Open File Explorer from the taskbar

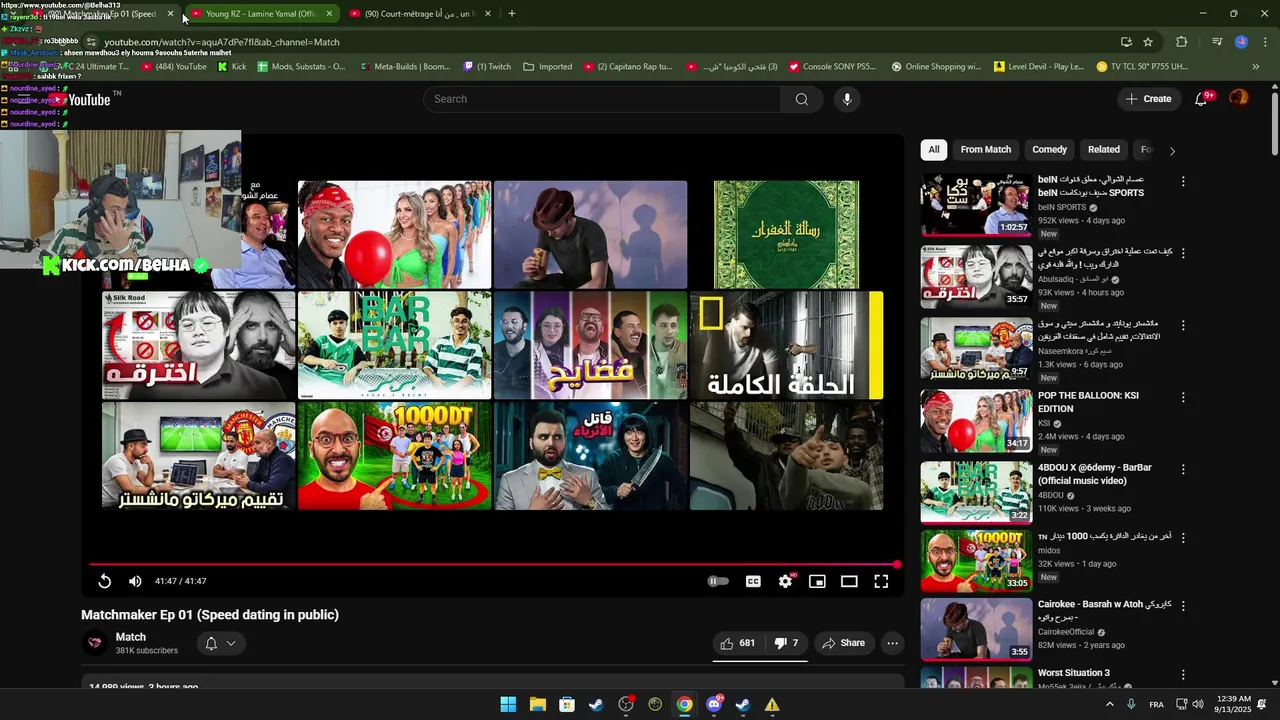click(x=537, y=704)
